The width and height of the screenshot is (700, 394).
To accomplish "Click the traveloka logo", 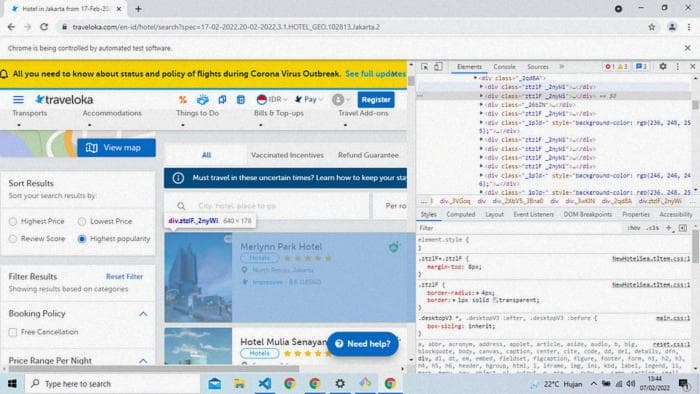I will click(64, 100).
